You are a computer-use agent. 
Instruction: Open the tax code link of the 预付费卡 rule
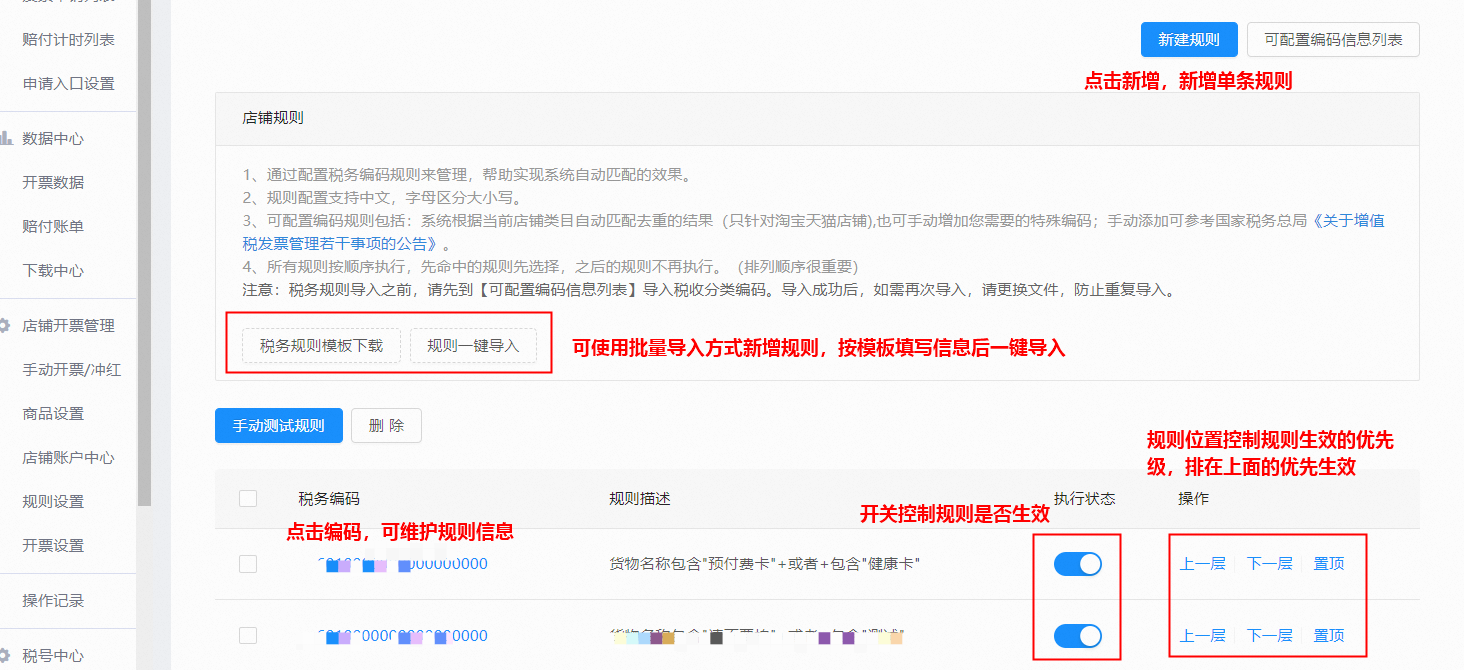(402, 564)
